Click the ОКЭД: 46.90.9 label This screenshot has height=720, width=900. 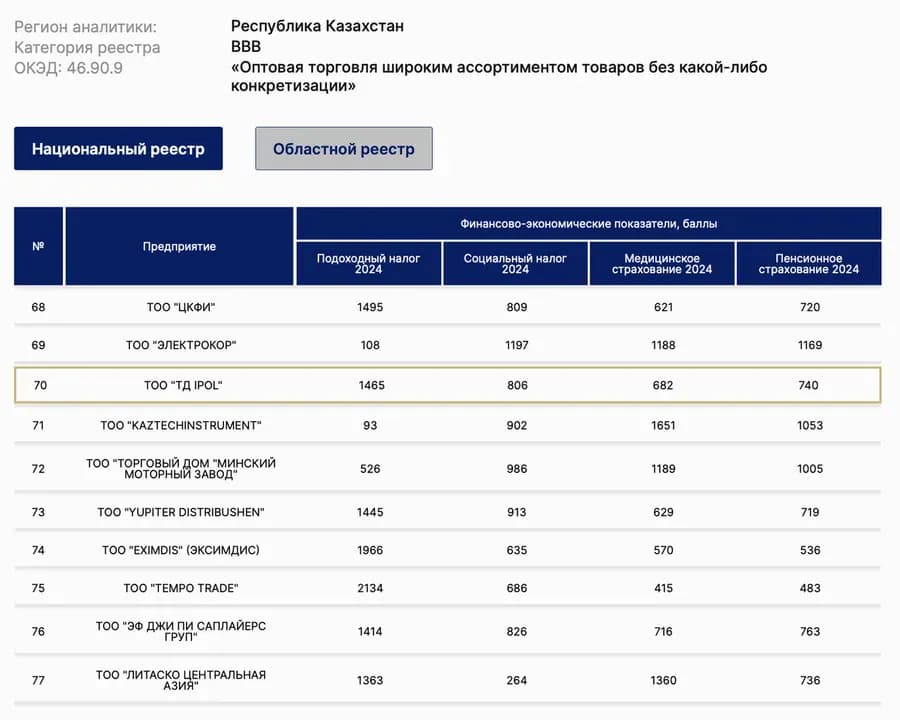pyautogui.click(x=68, y=68)
